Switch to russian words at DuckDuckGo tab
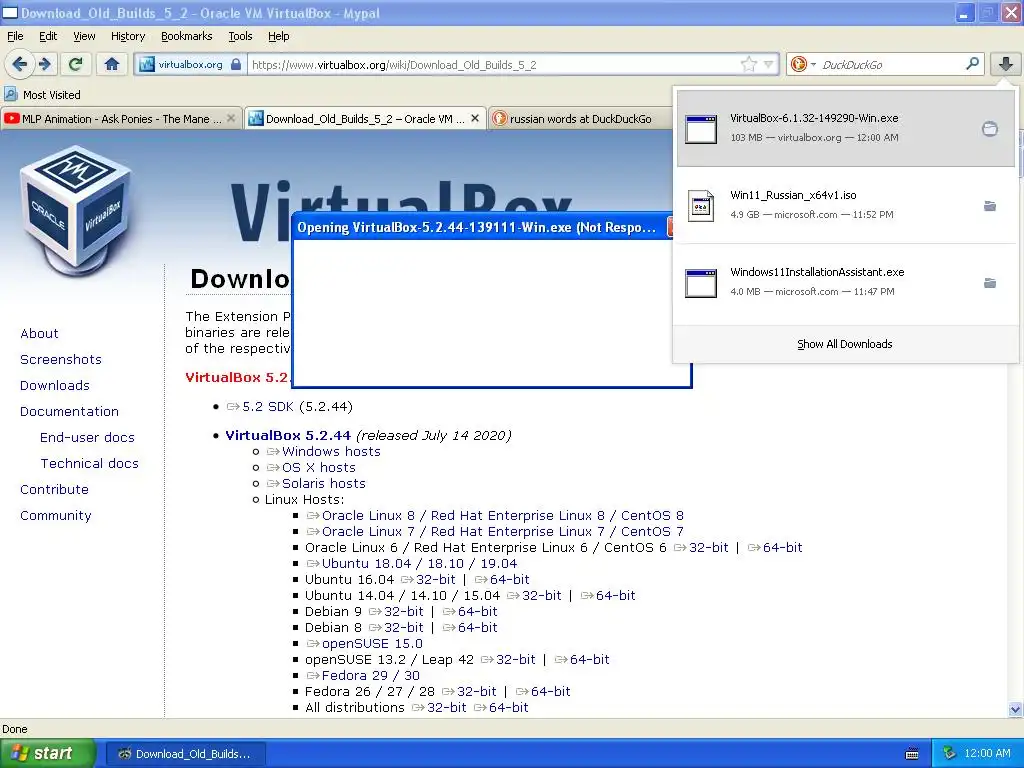This screenshot has height=768, width=1024. tap(581, 119)
